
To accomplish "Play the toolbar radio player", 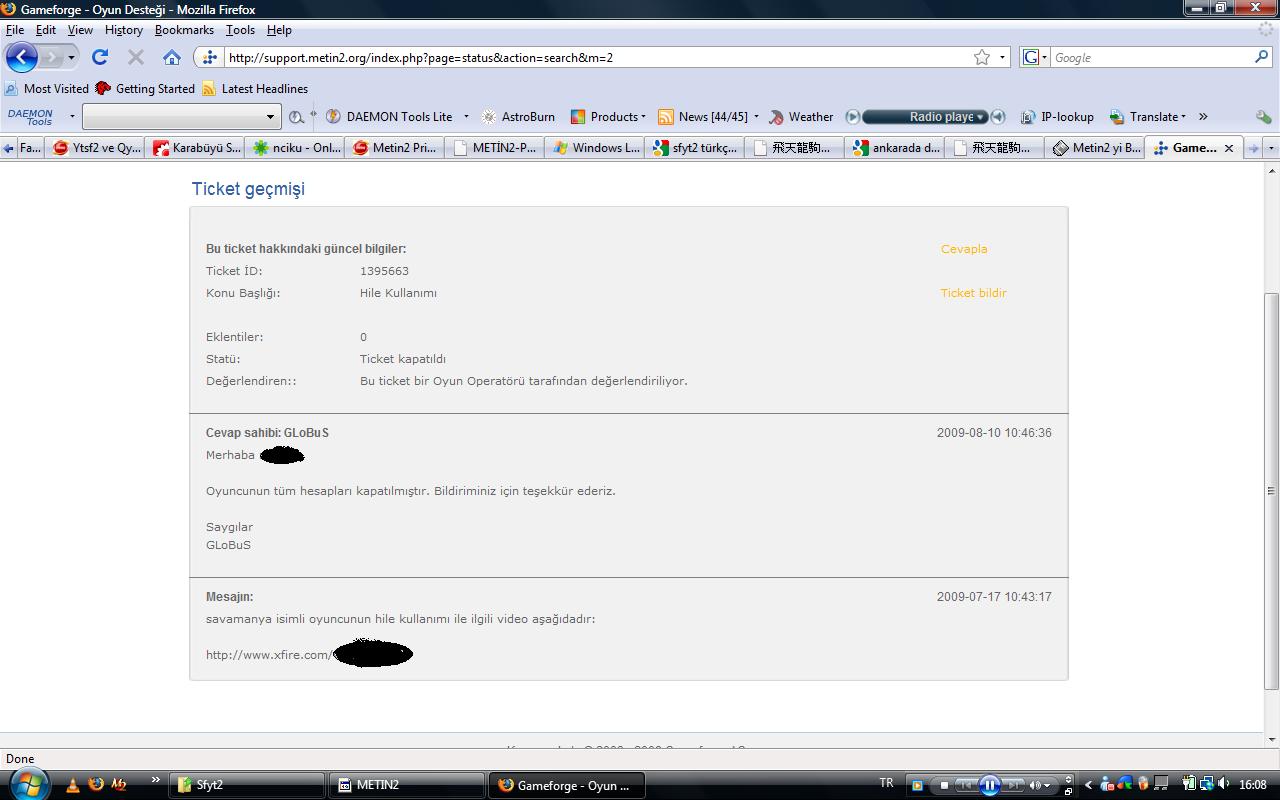I will pyautogui.click(x=853, y=117).
